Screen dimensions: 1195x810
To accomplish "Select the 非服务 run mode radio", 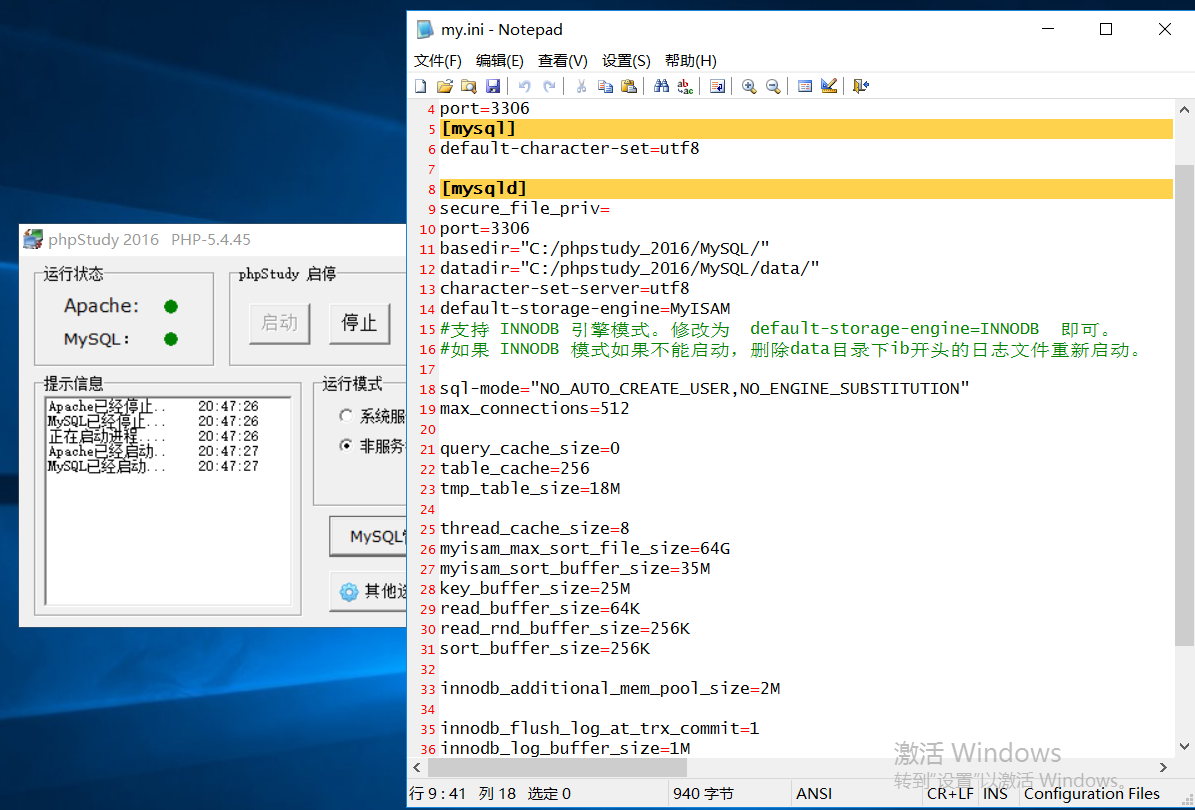I will (346, 446).
